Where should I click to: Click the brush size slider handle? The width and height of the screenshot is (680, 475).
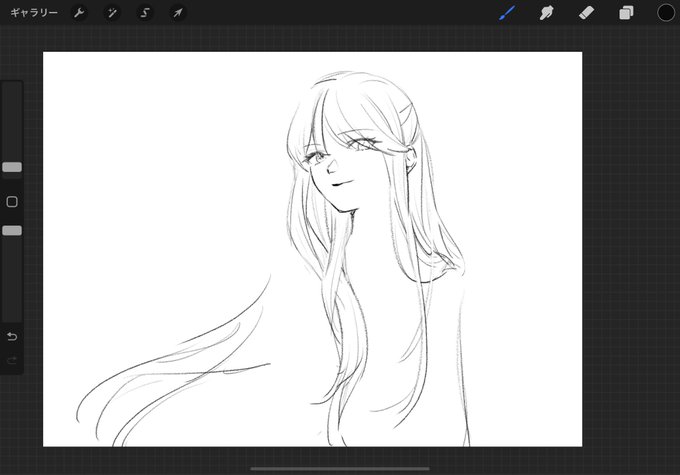pos(12,167)
